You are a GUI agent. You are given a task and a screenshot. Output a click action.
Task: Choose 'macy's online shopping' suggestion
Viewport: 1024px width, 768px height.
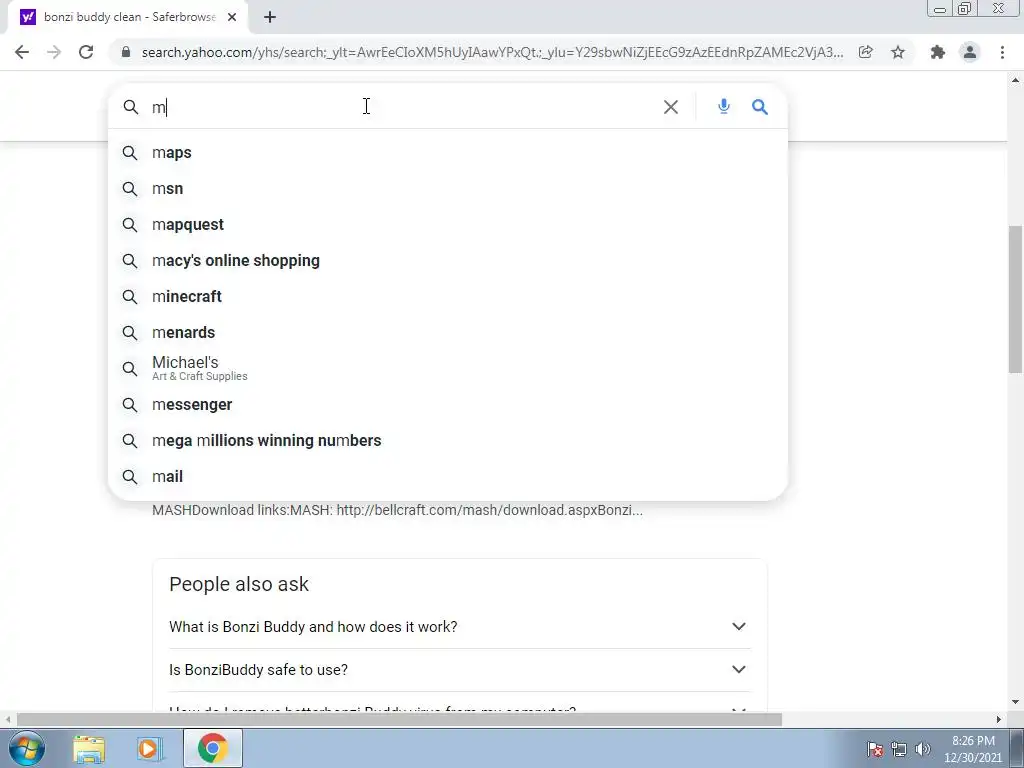click(x=448, y=261)
